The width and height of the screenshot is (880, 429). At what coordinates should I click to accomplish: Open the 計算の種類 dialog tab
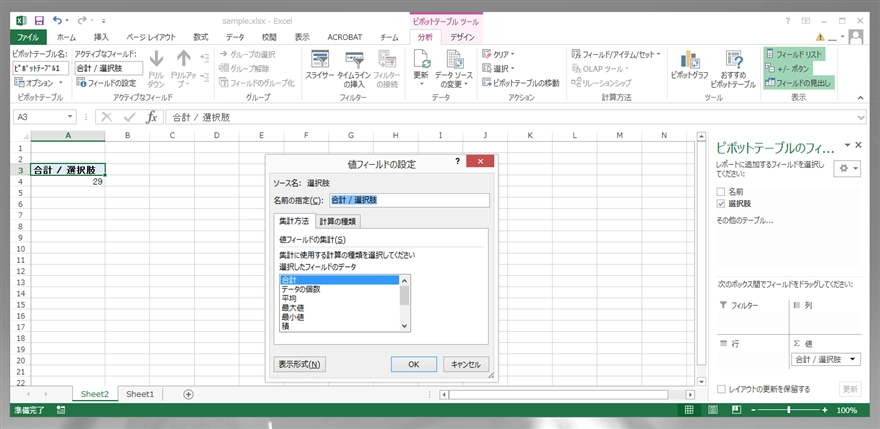337,222
